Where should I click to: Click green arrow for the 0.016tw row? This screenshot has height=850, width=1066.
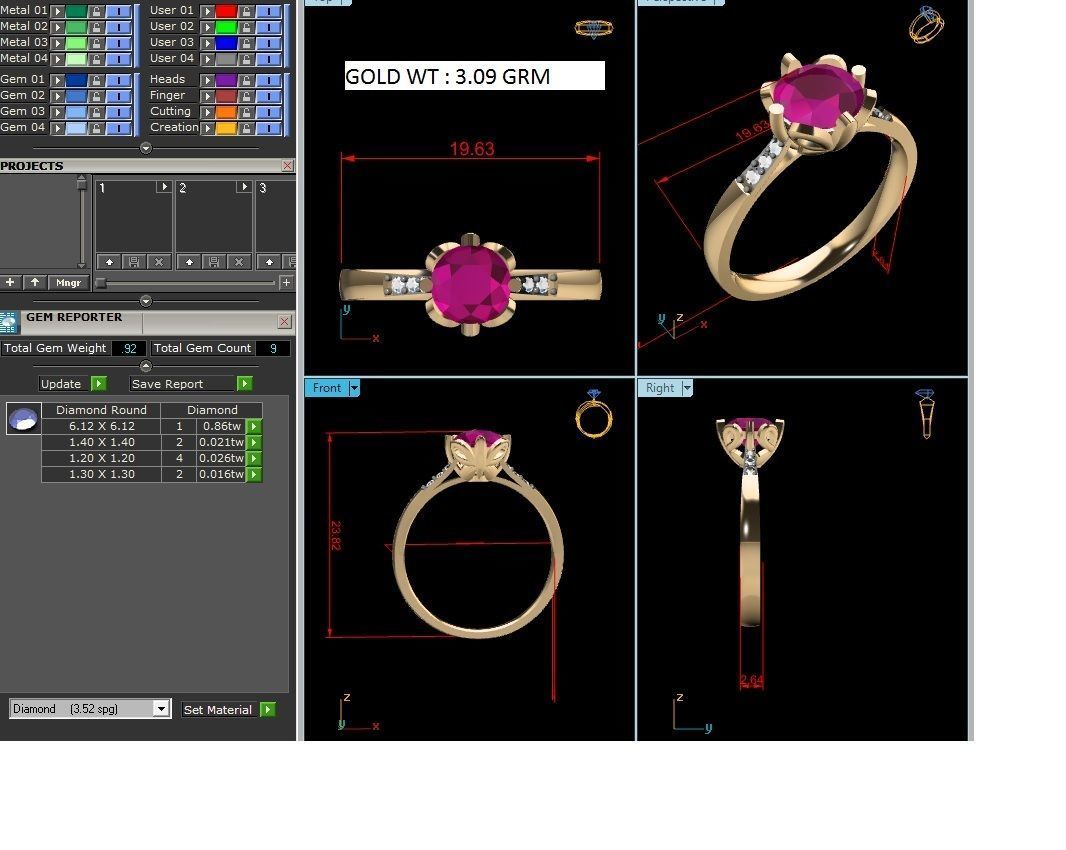click(254, 474)
